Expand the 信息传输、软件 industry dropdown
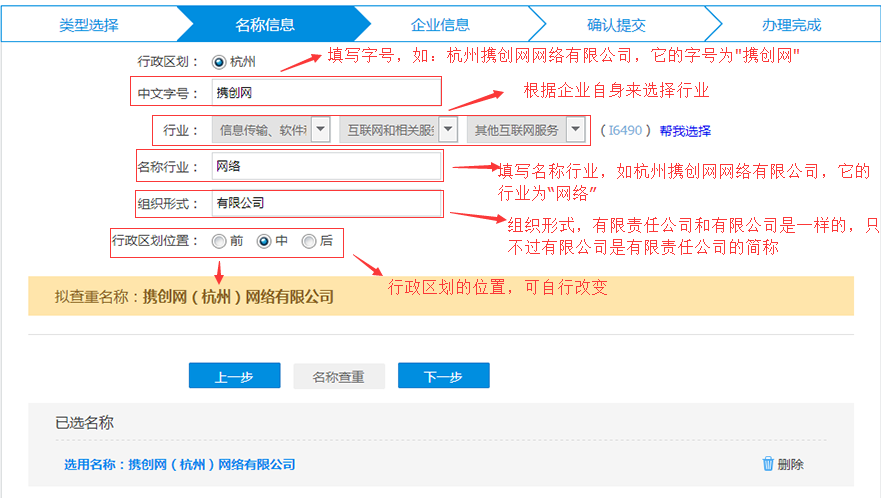 point(320,130)
